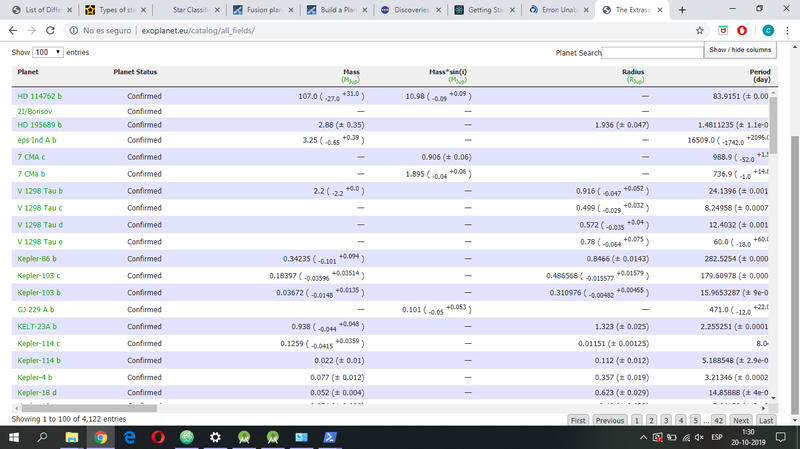Open the Chrome three-dot menu
The image size is (800, 449).
787,30
